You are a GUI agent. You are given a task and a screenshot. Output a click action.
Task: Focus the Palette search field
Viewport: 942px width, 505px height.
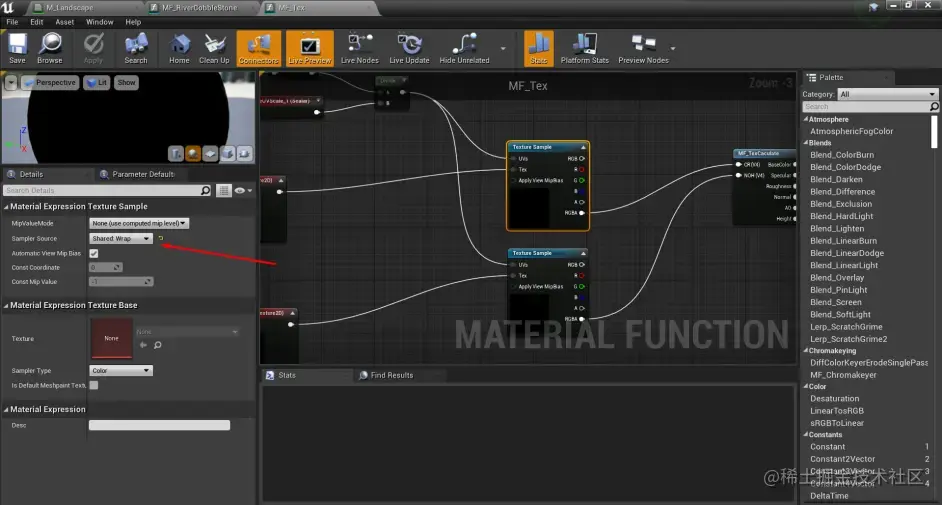(866, 106)
